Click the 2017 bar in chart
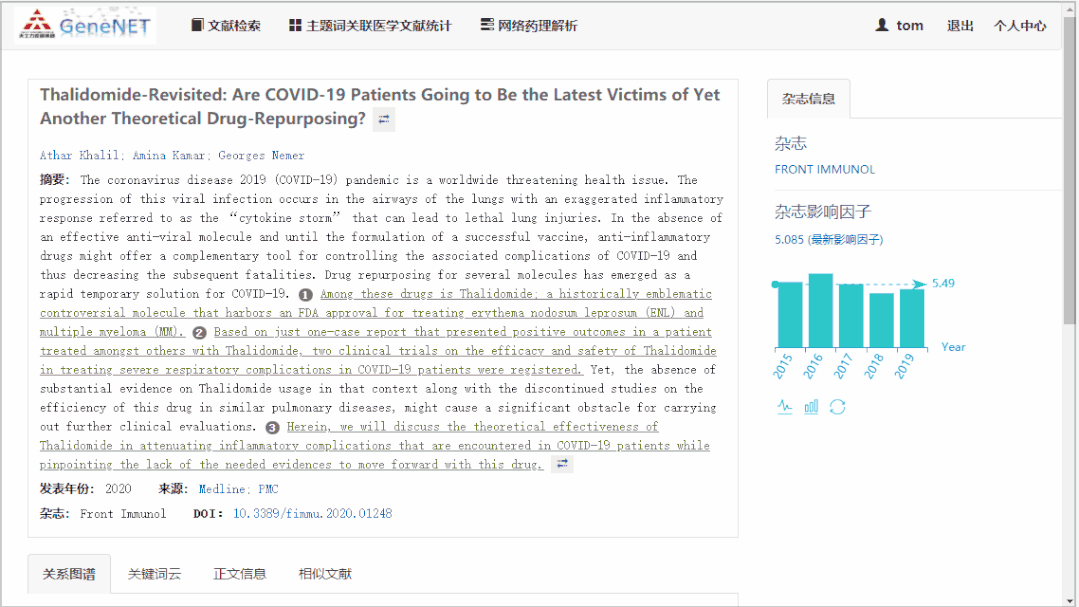This screenshot has width=1079, height=607. pyautogui.click(x=851, y=315)
